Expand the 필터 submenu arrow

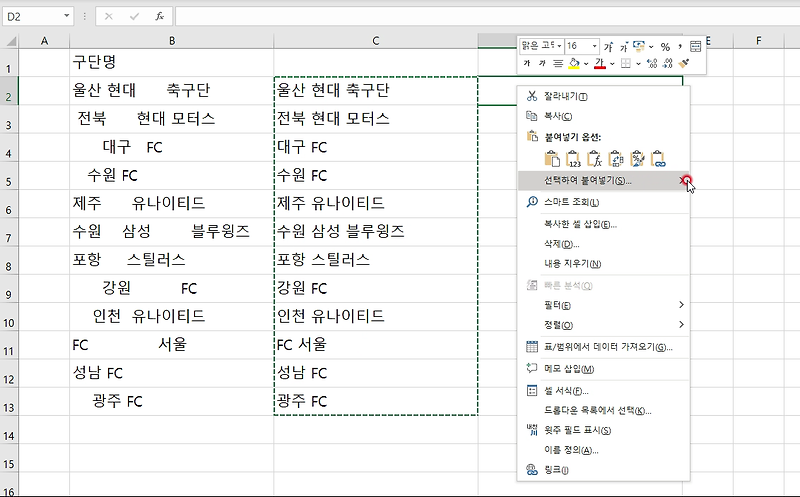click(682, 305)
